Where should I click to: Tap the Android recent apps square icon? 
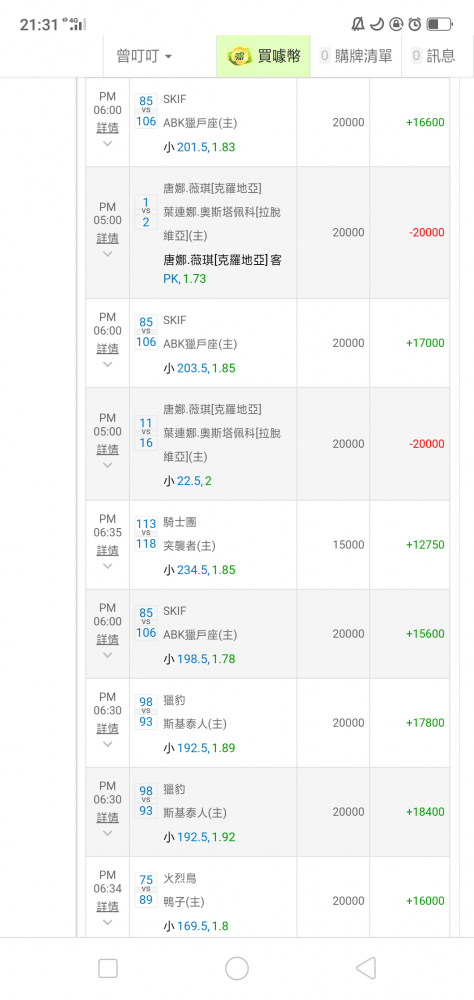(x=108, y=968)
